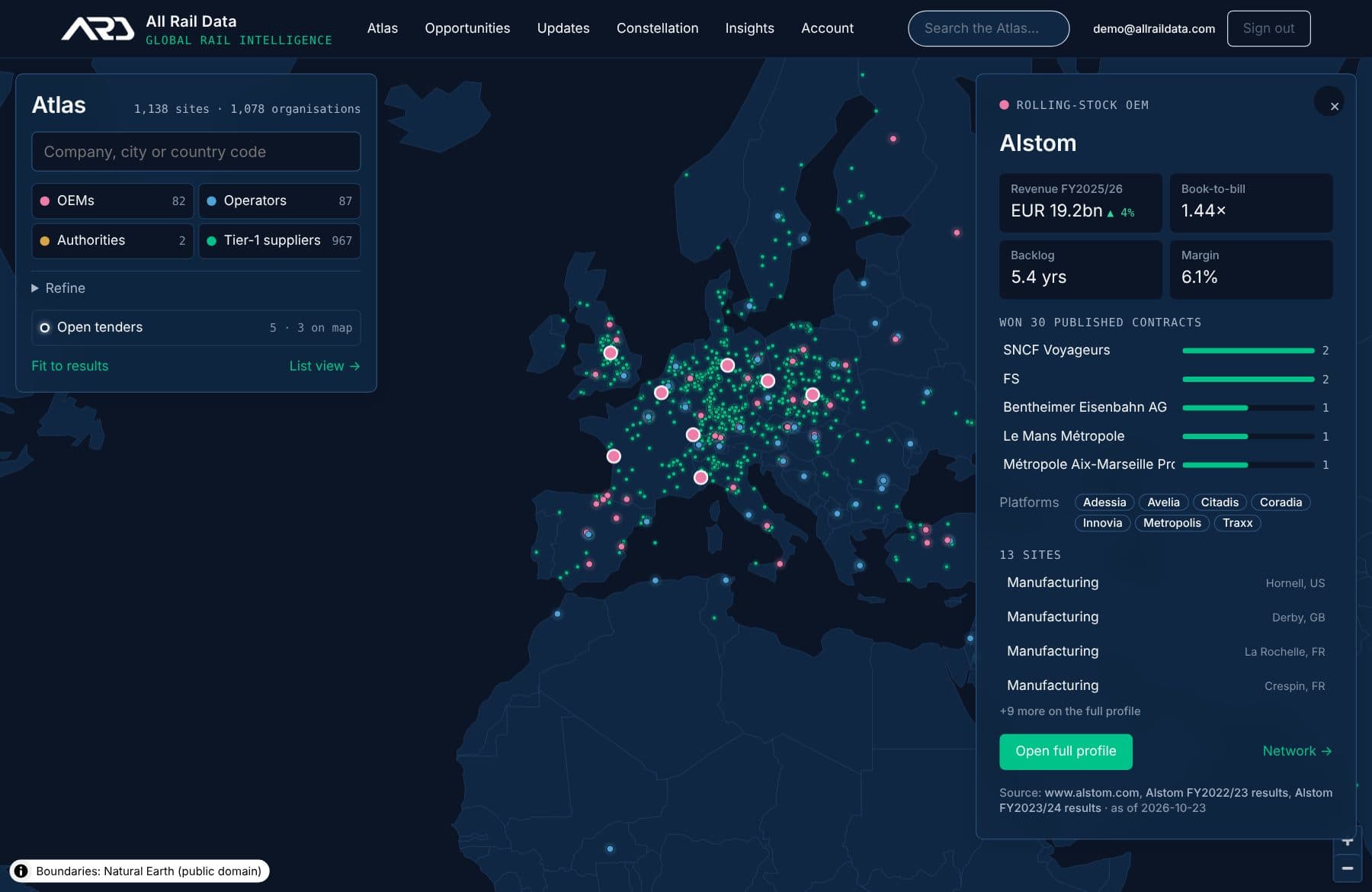The width and height of the screenshot is (1372, 892).
Task: Select the Citadis platform tag
Action: click(1220, 502)
